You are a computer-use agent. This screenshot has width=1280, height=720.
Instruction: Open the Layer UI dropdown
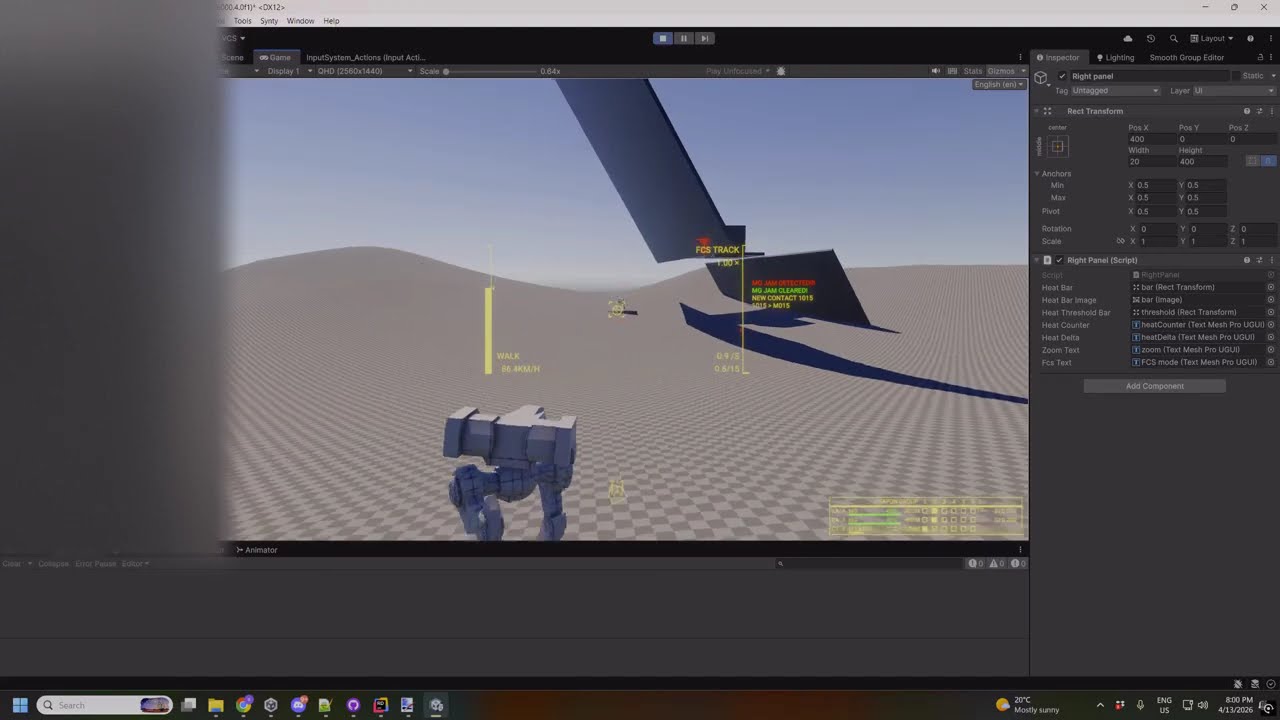[x=1235, y=91]
